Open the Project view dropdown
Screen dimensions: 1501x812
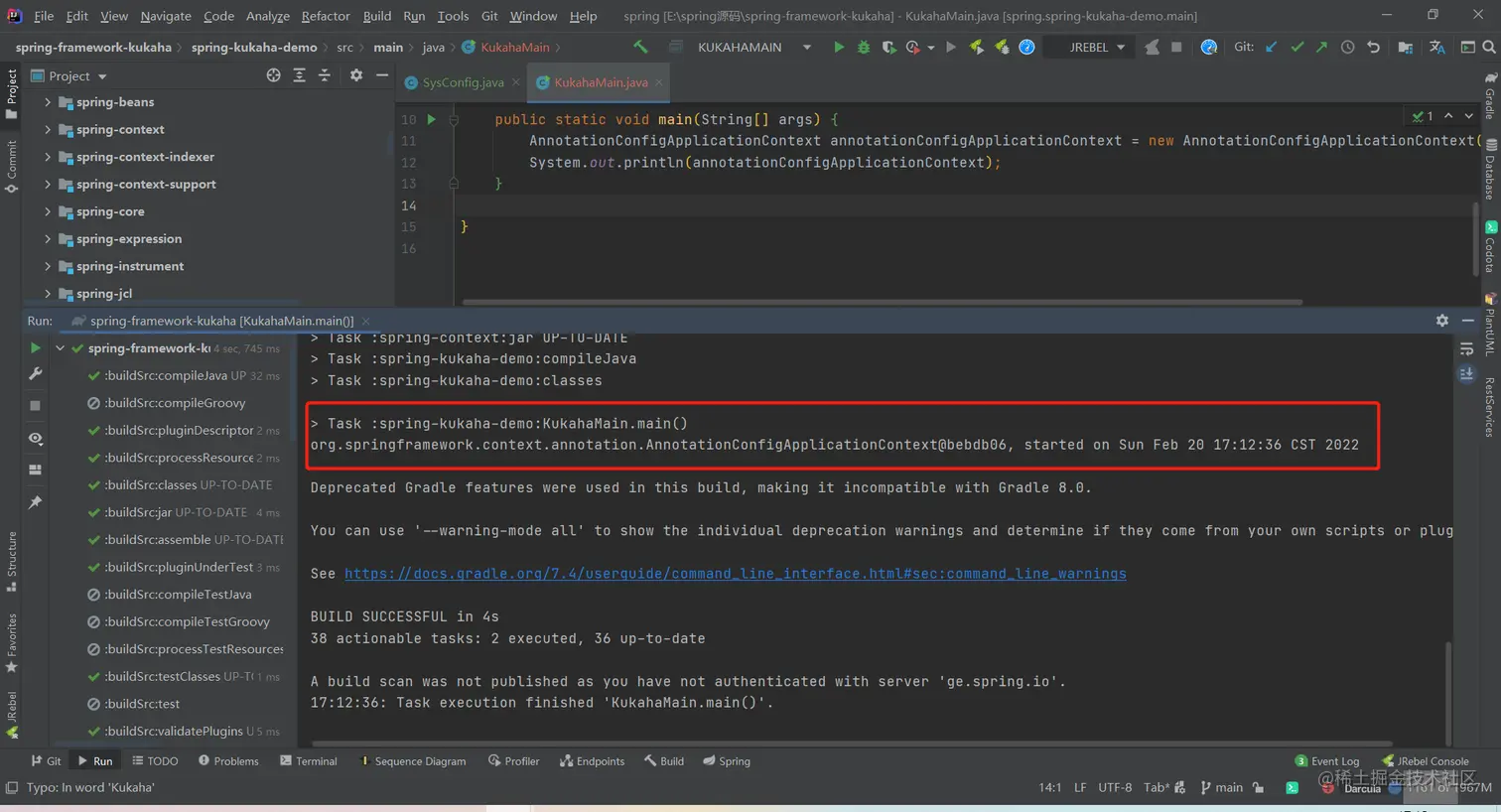click(x=77, y=75)
